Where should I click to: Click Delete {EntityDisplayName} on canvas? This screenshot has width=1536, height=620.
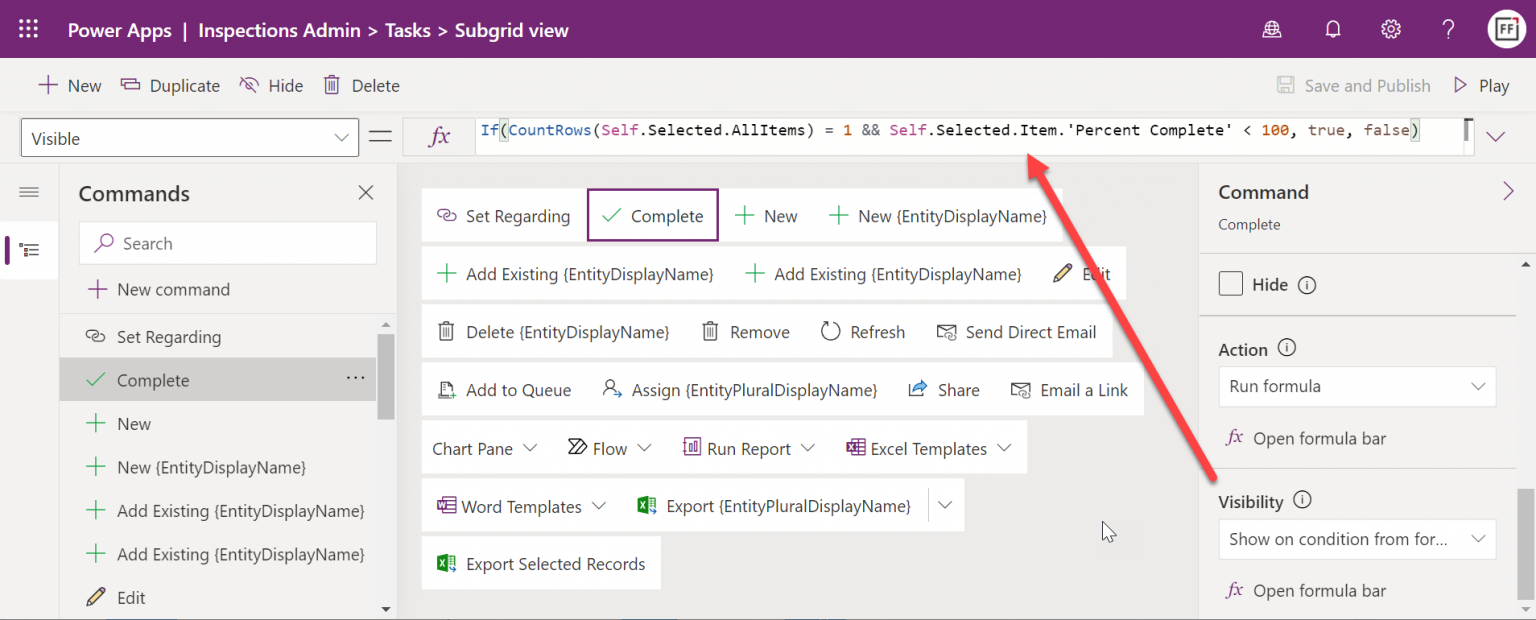coord(553,332)
